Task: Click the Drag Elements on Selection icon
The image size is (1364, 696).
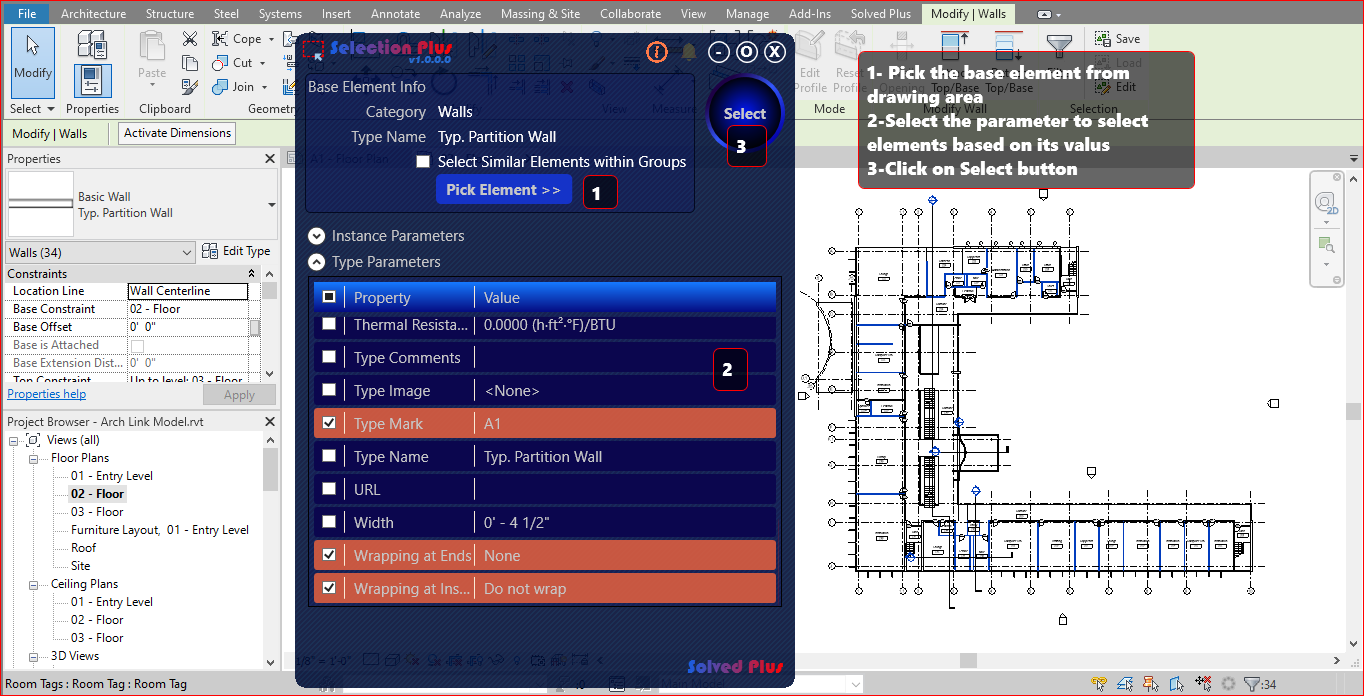Action: 1203,684
